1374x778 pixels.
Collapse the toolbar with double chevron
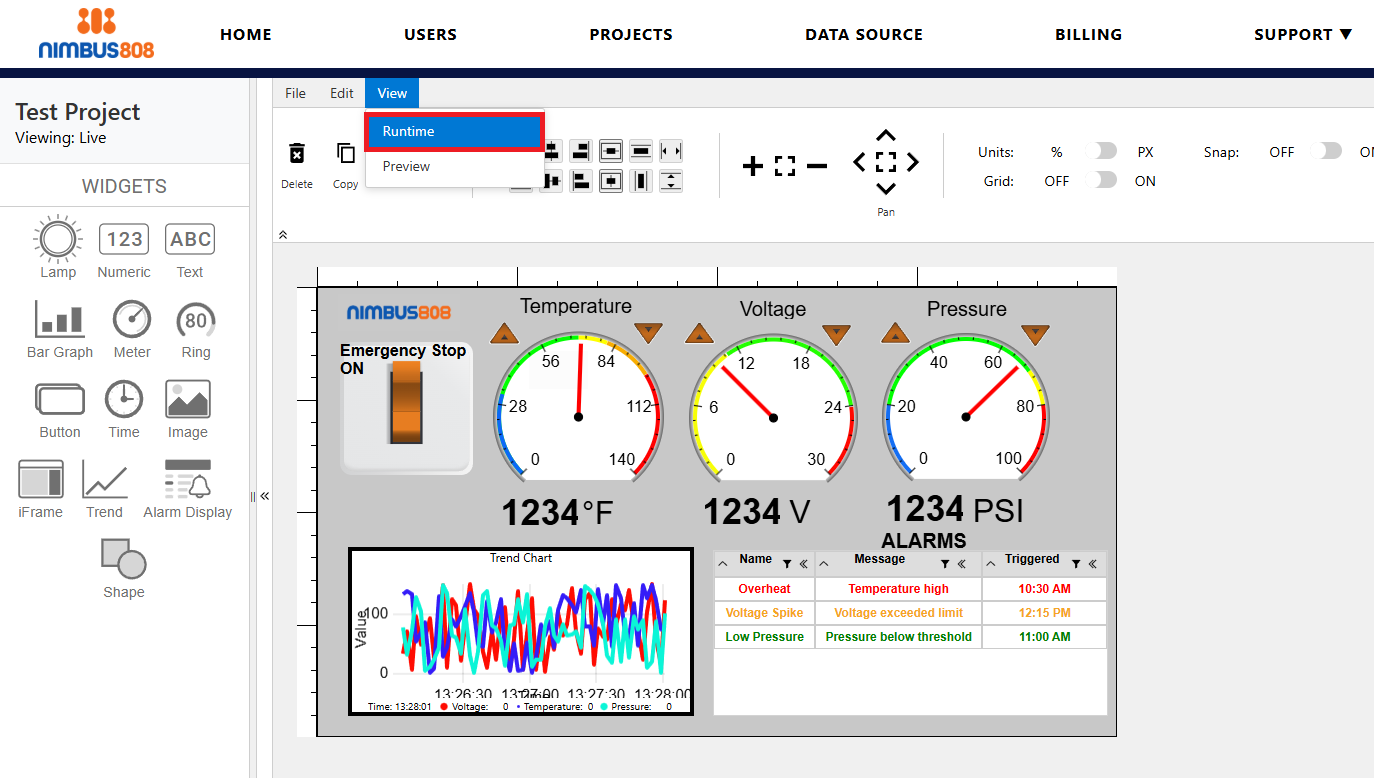[x=283, y=234]
